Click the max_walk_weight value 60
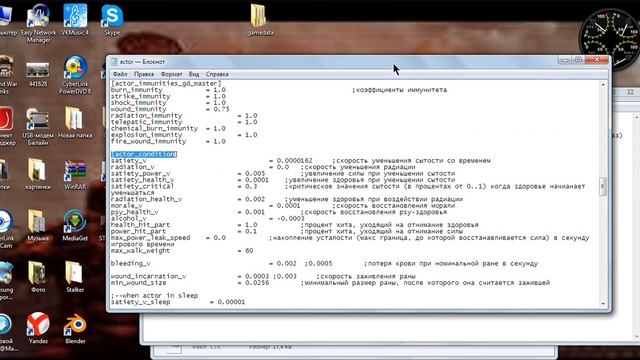 click(x=249, y=251)
